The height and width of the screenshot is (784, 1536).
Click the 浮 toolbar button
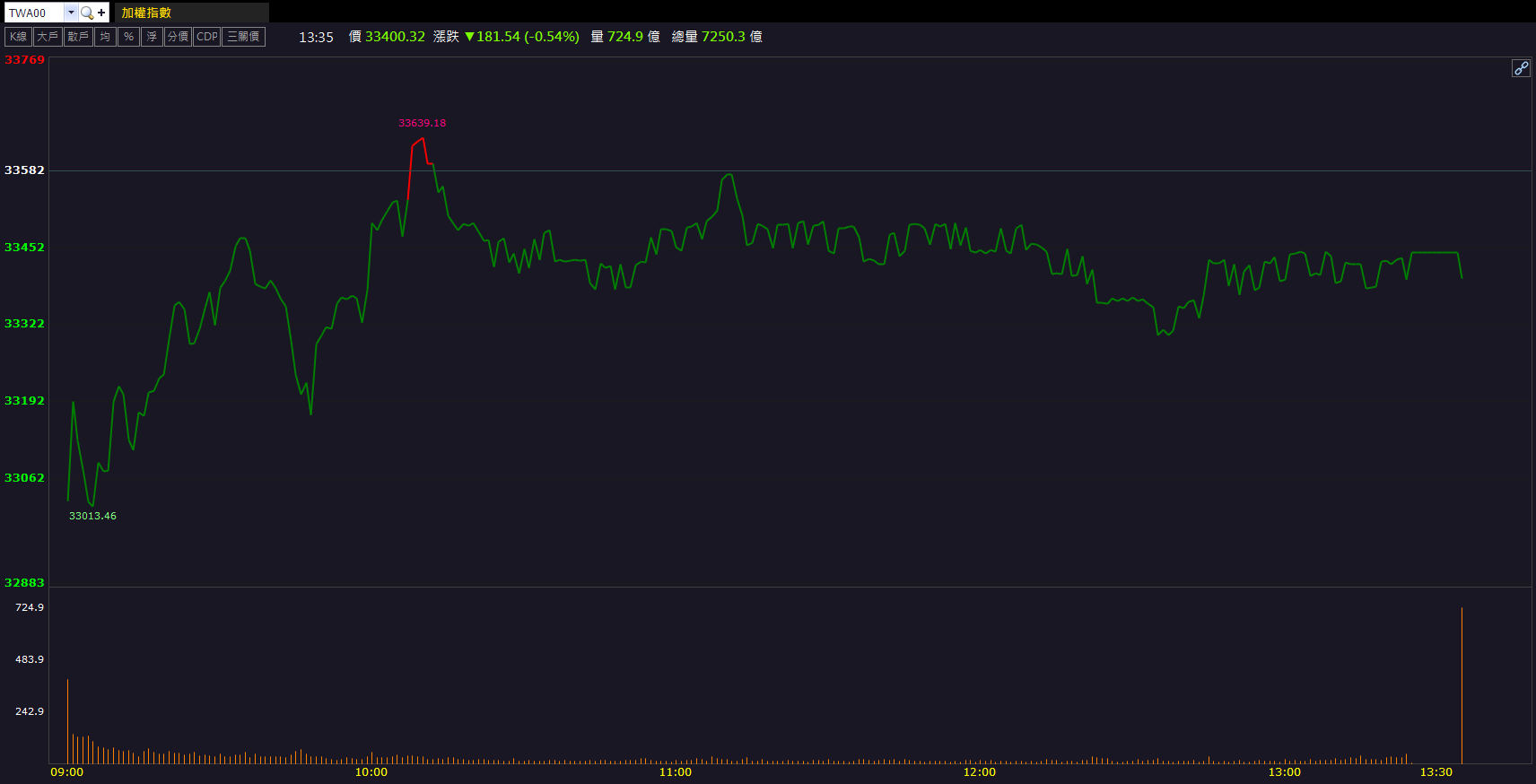click(x=152, y=37)
